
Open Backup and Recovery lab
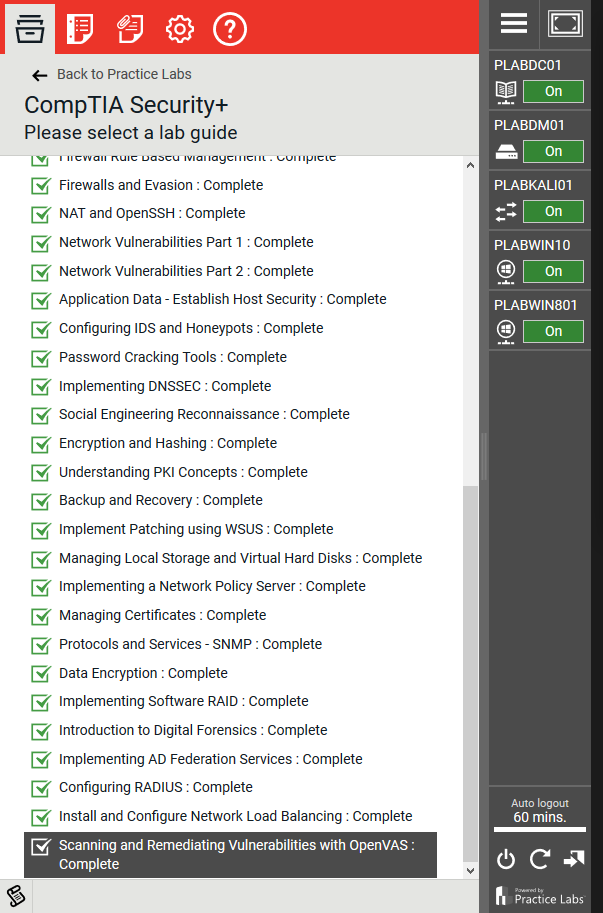(x=161, y=500)
